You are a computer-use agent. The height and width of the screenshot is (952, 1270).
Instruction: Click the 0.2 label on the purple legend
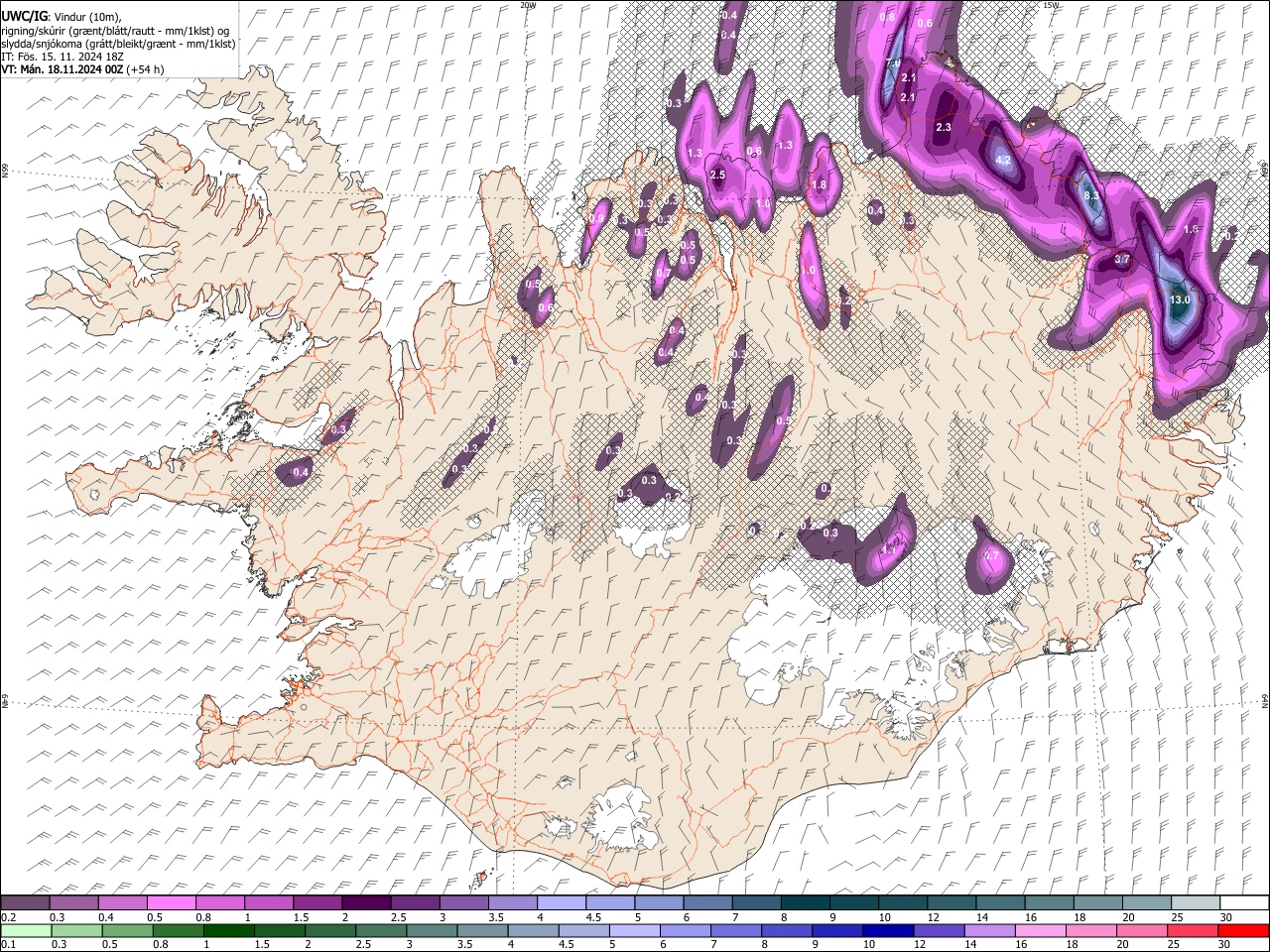point(7,918)
